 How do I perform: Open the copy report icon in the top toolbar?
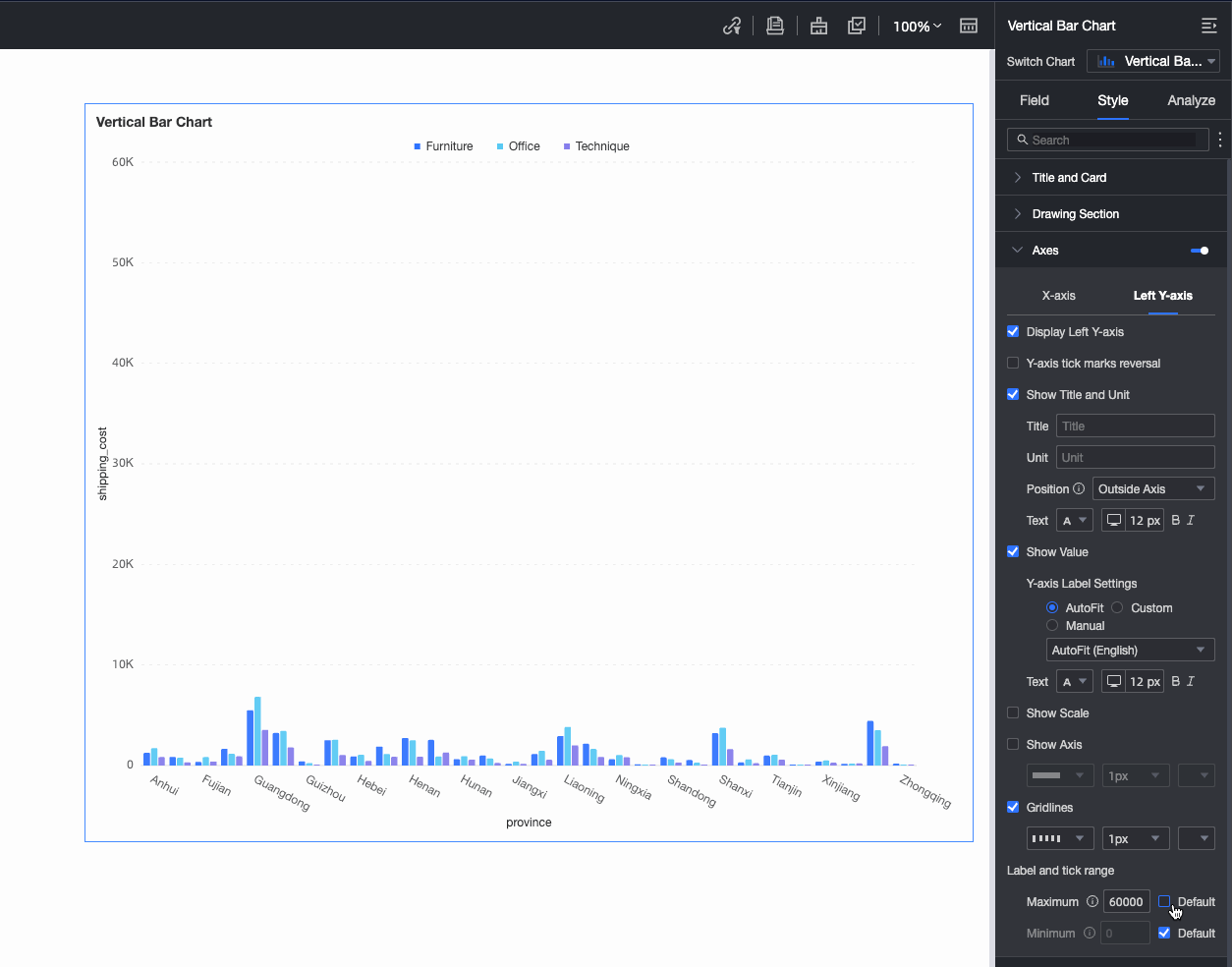click(x=775, y=26)
